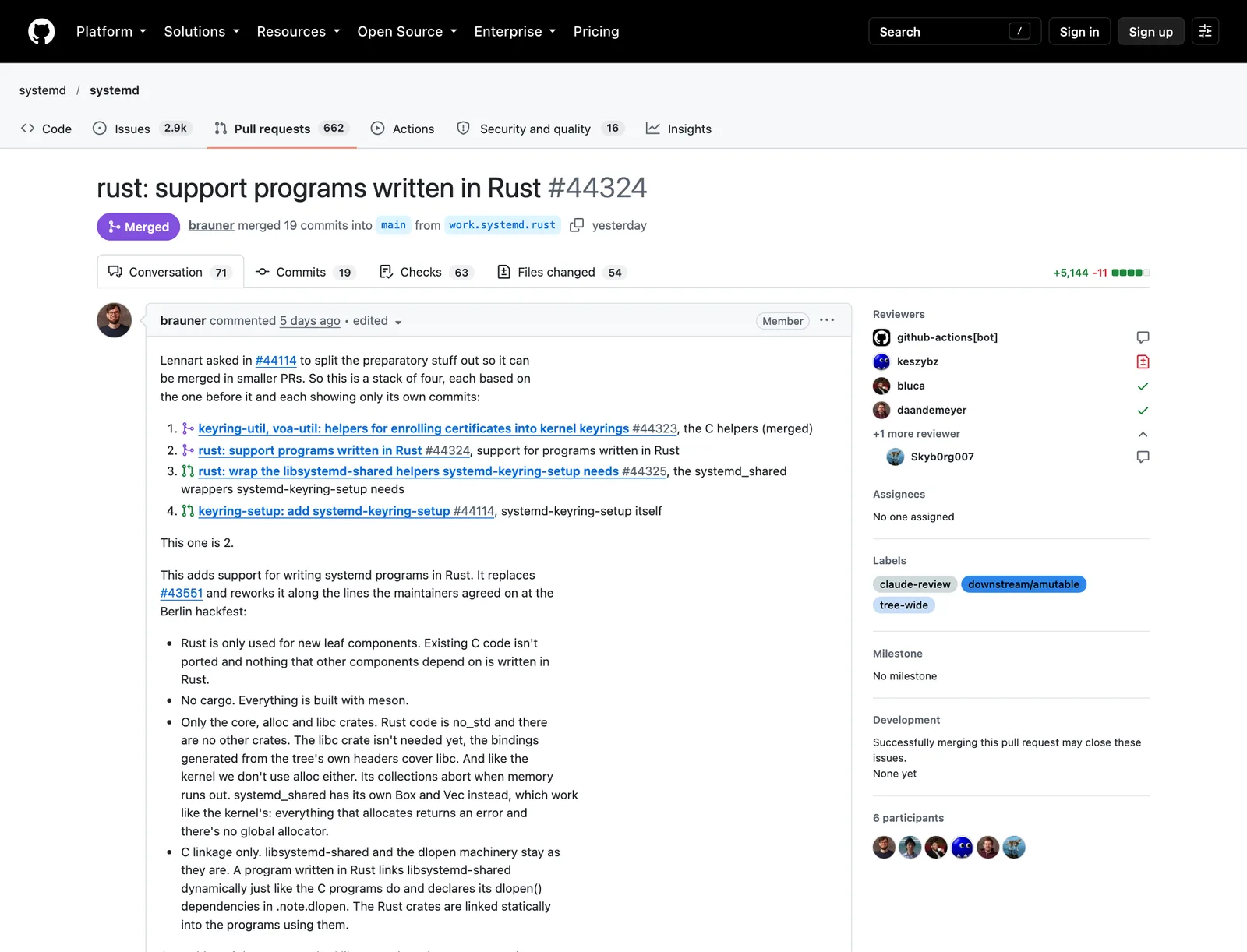Expand the Enterprise menu
Screen dimensions: 1247x952
(515, 31)
